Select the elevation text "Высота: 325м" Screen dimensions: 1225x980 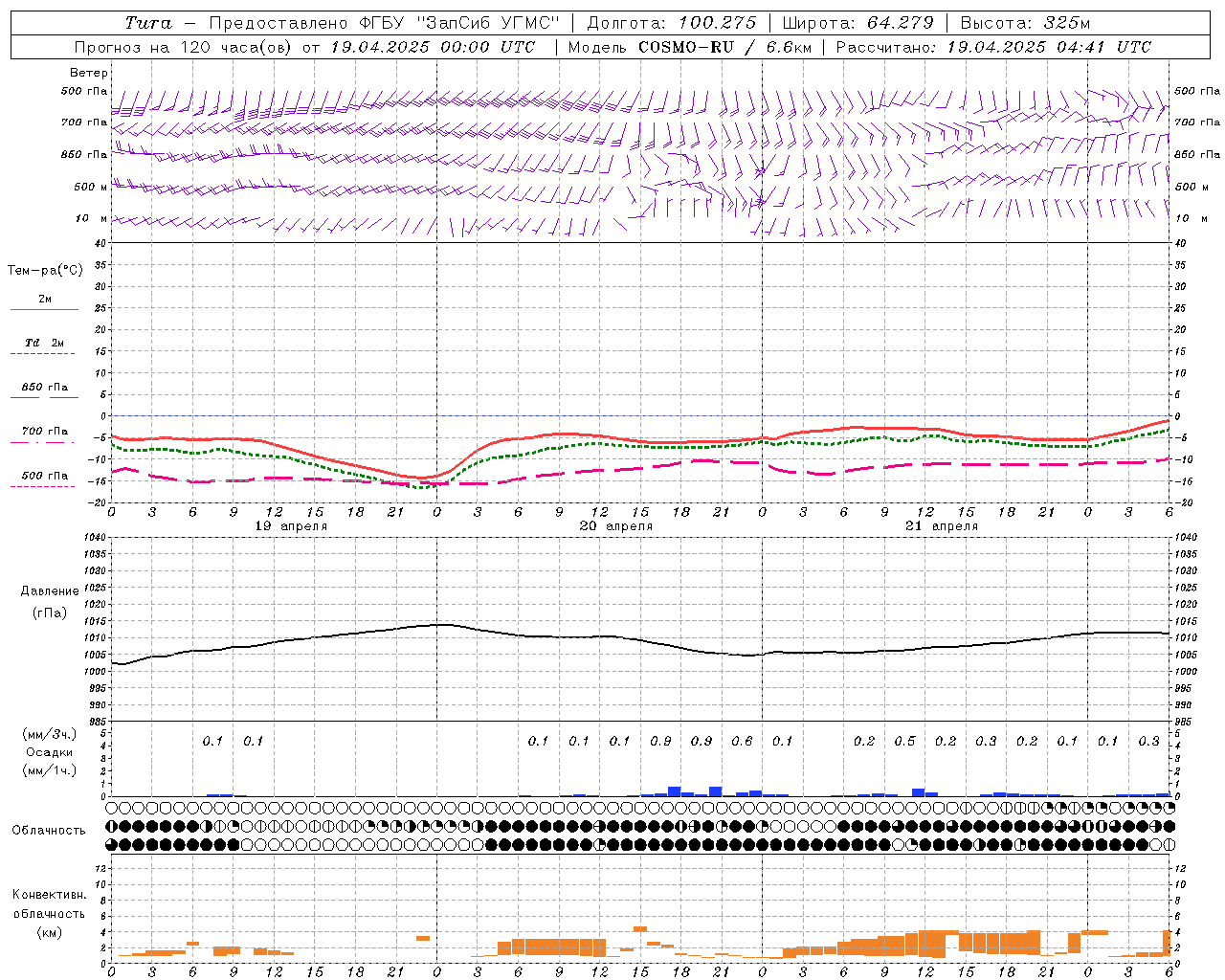pos(1025,23)
